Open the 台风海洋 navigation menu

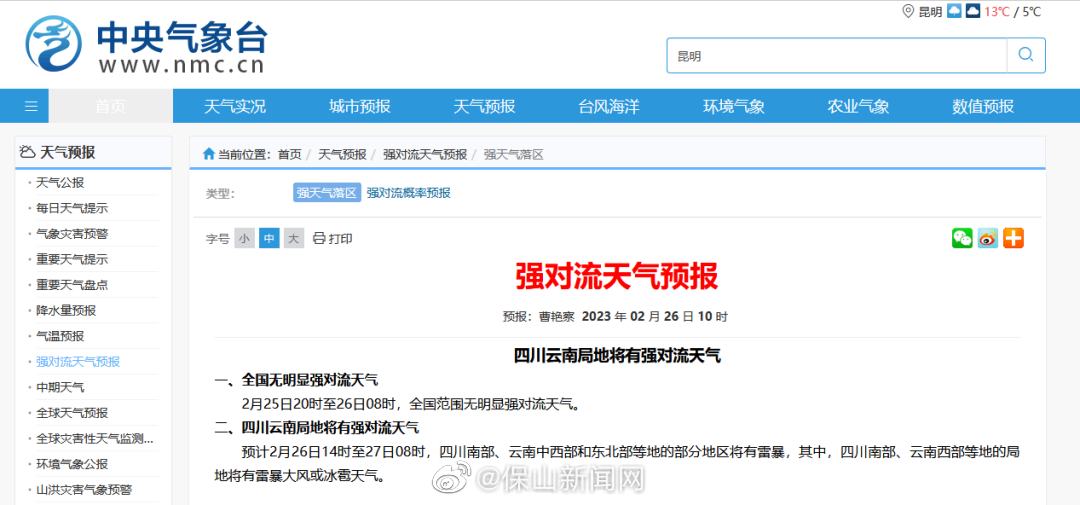coord(608,106)
